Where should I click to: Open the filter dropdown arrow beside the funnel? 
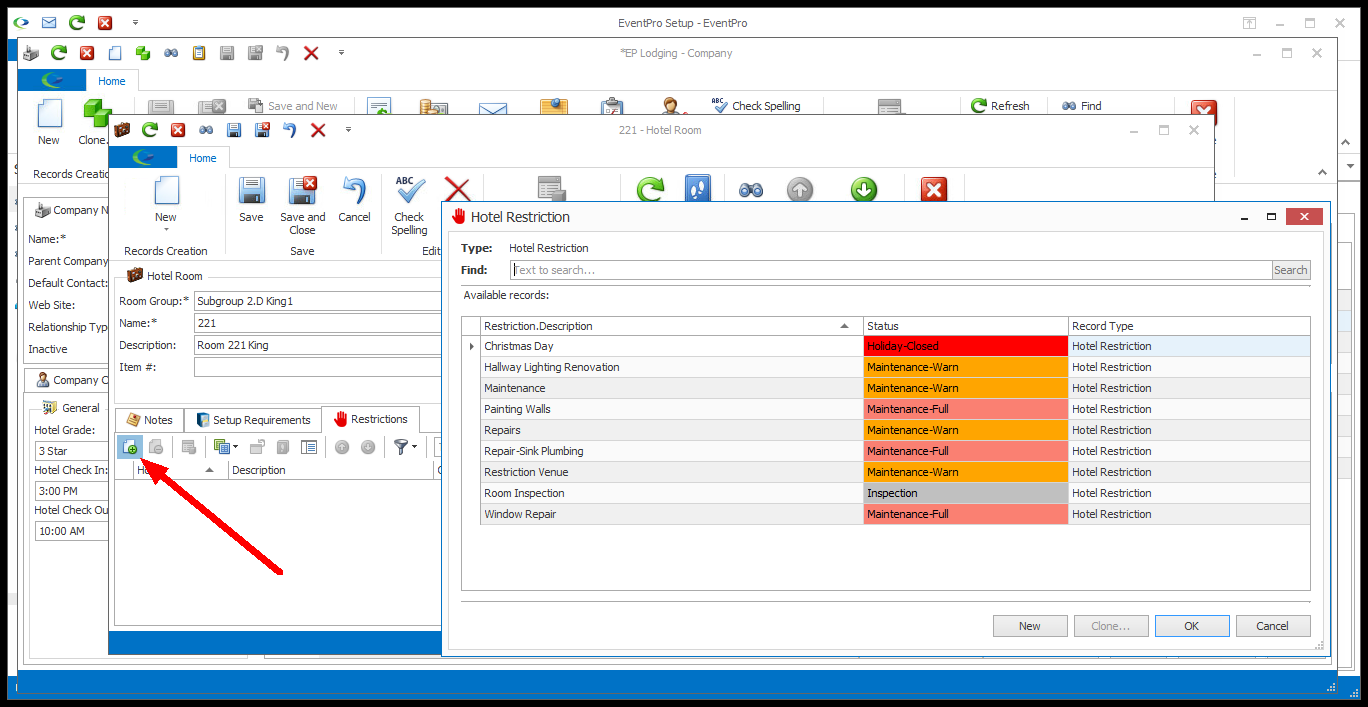tap(415, 447)
